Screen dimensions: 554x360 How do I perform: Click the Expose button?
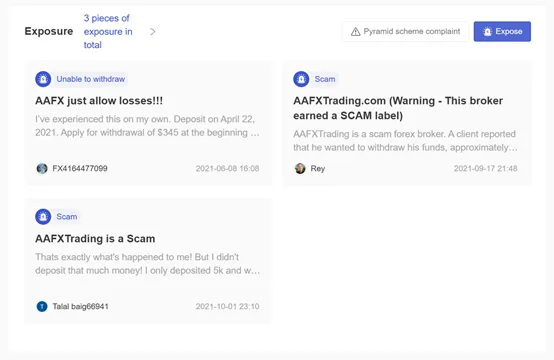pyautogui.click(x=502, y=31)
